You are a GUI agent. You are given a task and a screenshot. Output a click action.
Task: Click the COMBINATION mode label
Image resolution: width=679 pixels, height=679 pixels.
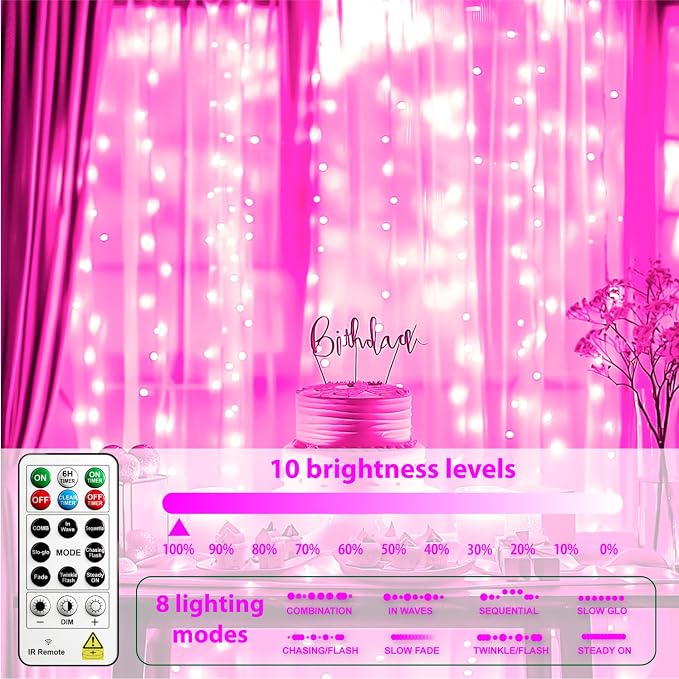click(x=319, y=611)
